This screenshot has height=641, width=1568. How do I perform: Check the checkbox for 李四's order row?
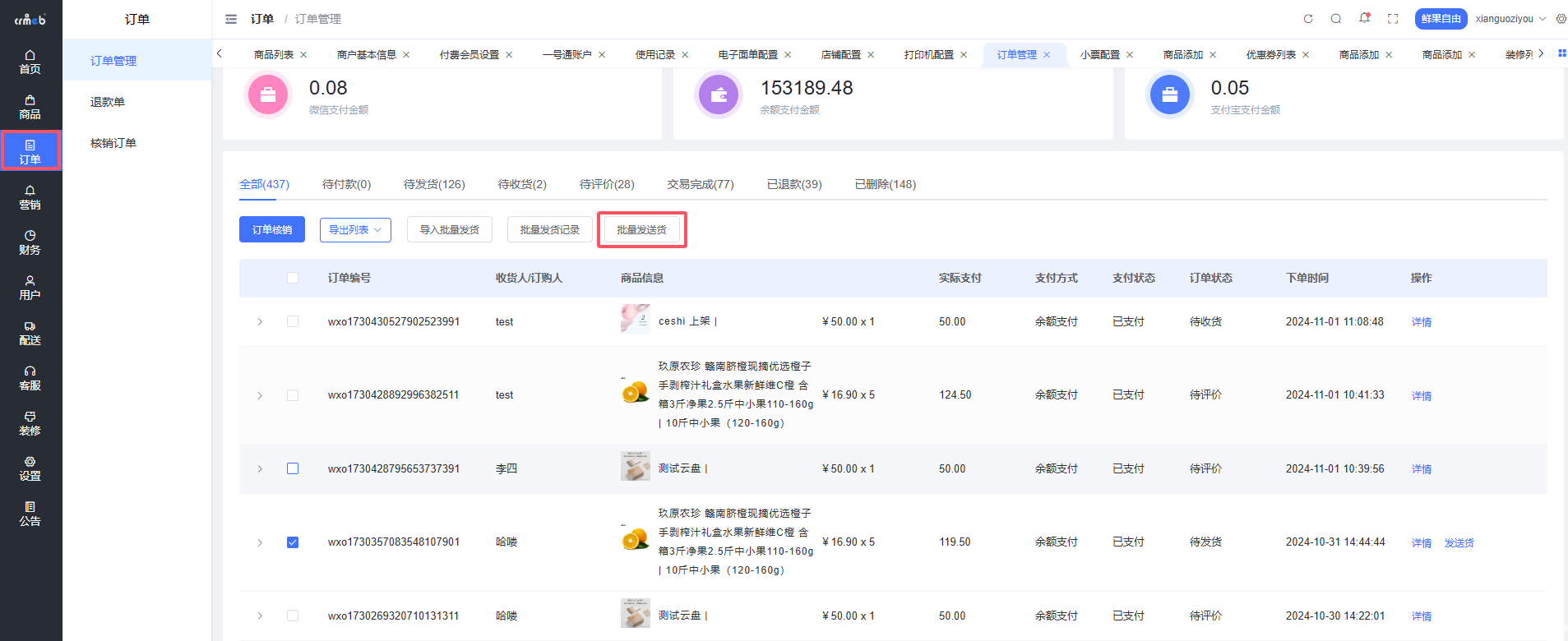[x=293, y=468]
